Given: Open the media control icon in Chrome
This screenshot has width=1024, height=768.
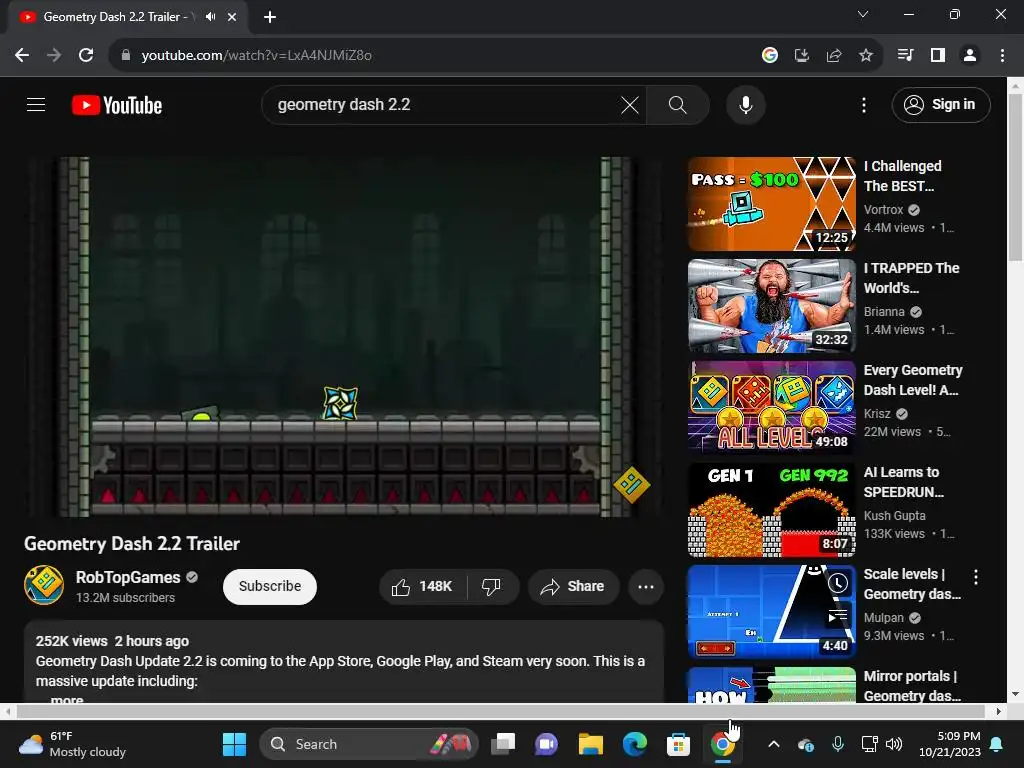Looking at the screenshot, I should [x=905, y=55].
